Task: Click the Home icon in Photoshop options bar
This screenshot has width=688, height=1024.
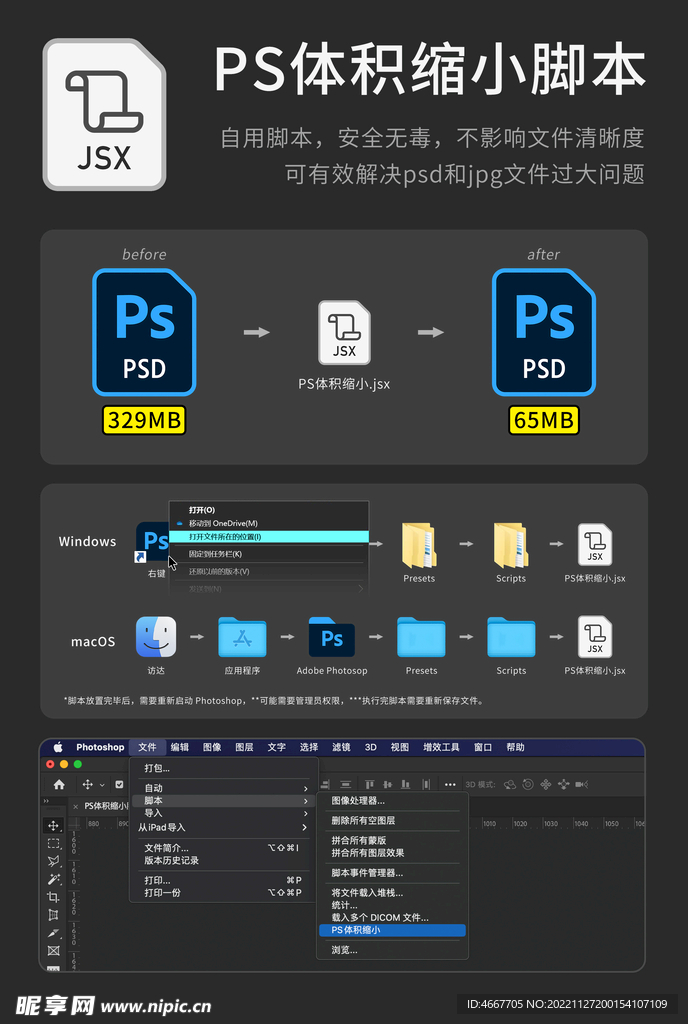Action: click(59, 784)
